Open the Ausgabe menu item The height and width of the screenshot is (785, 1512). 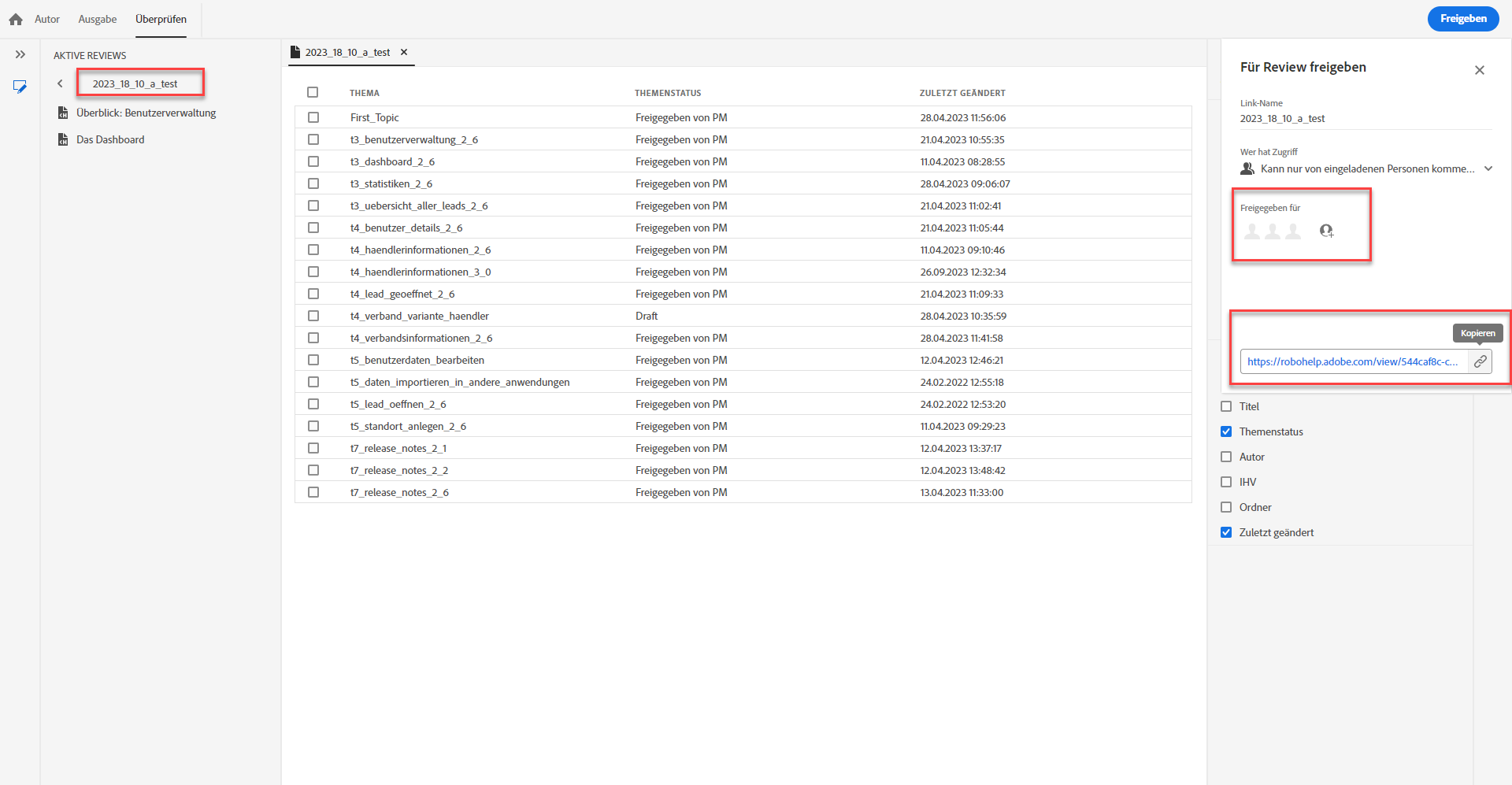(x=97, y=19)
